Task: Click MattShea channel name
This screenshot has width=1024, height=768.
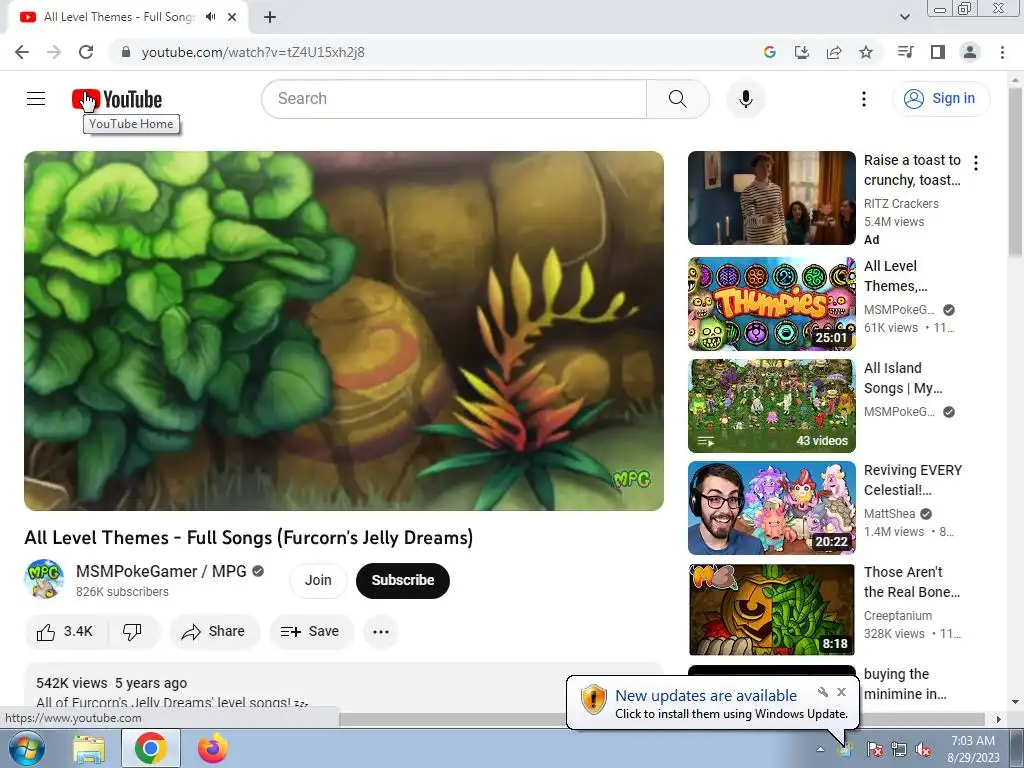Action: [889, 514]
